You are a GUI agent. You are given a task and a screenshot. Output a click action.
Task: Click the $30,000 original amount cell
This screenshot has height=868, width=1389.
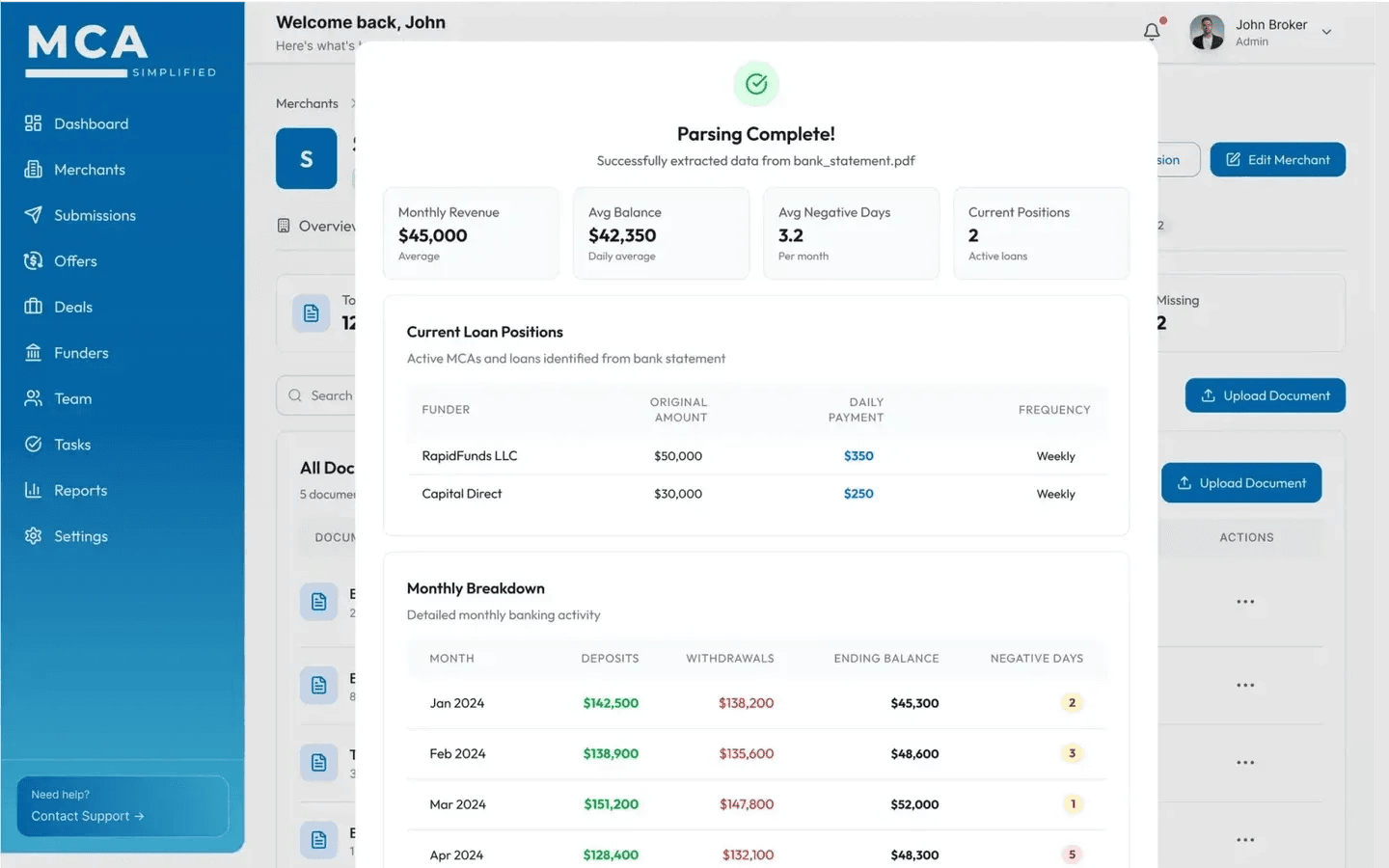coord(678,494)
